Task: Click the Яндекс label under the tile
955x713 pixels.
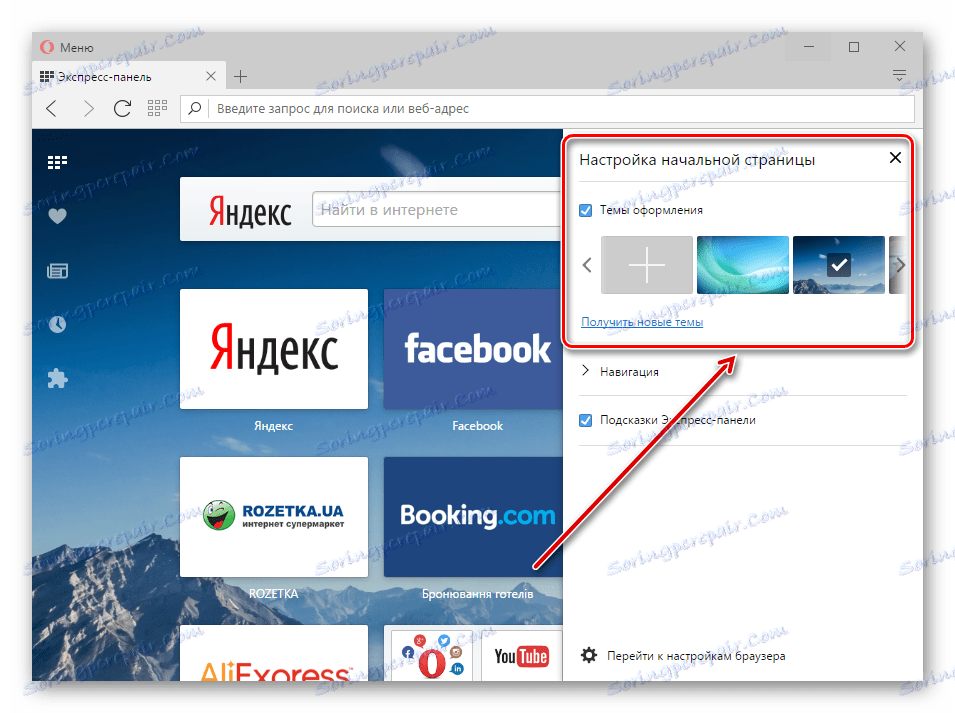Action: coord(273,426)
